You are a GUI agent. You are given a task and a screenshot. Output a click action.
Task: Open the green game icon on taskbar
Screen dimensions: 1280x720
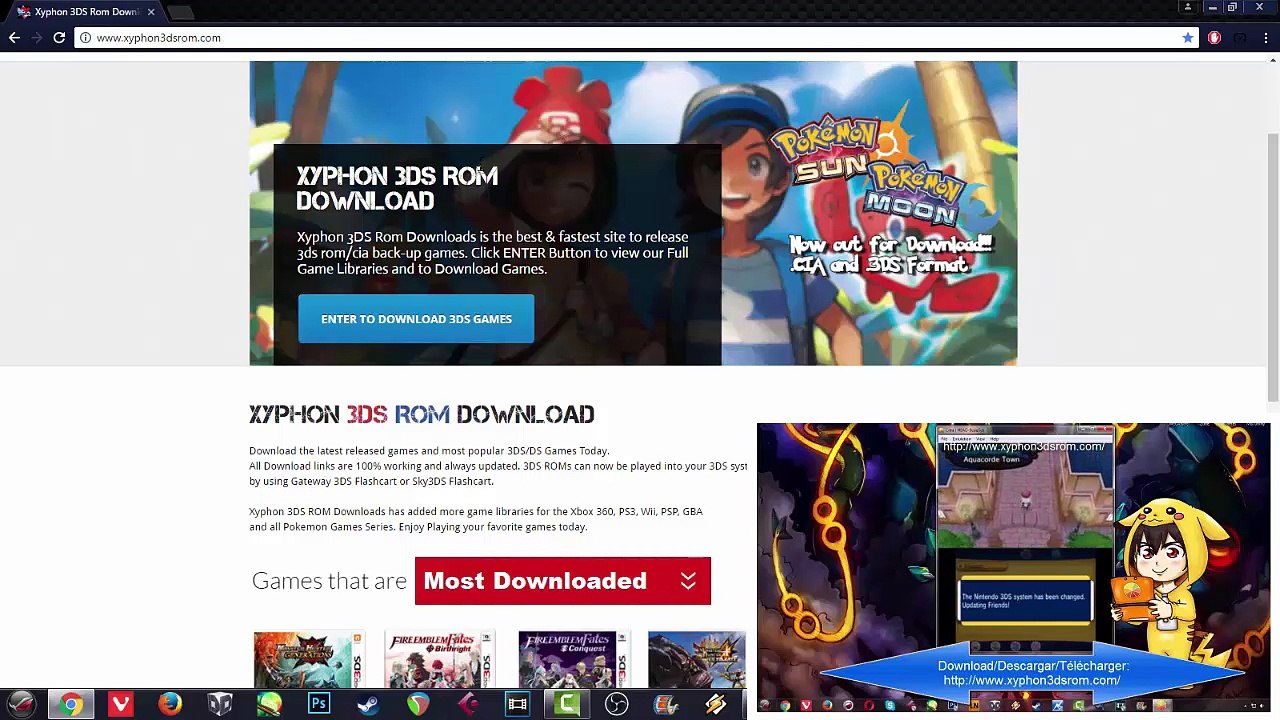coord(269,705)
